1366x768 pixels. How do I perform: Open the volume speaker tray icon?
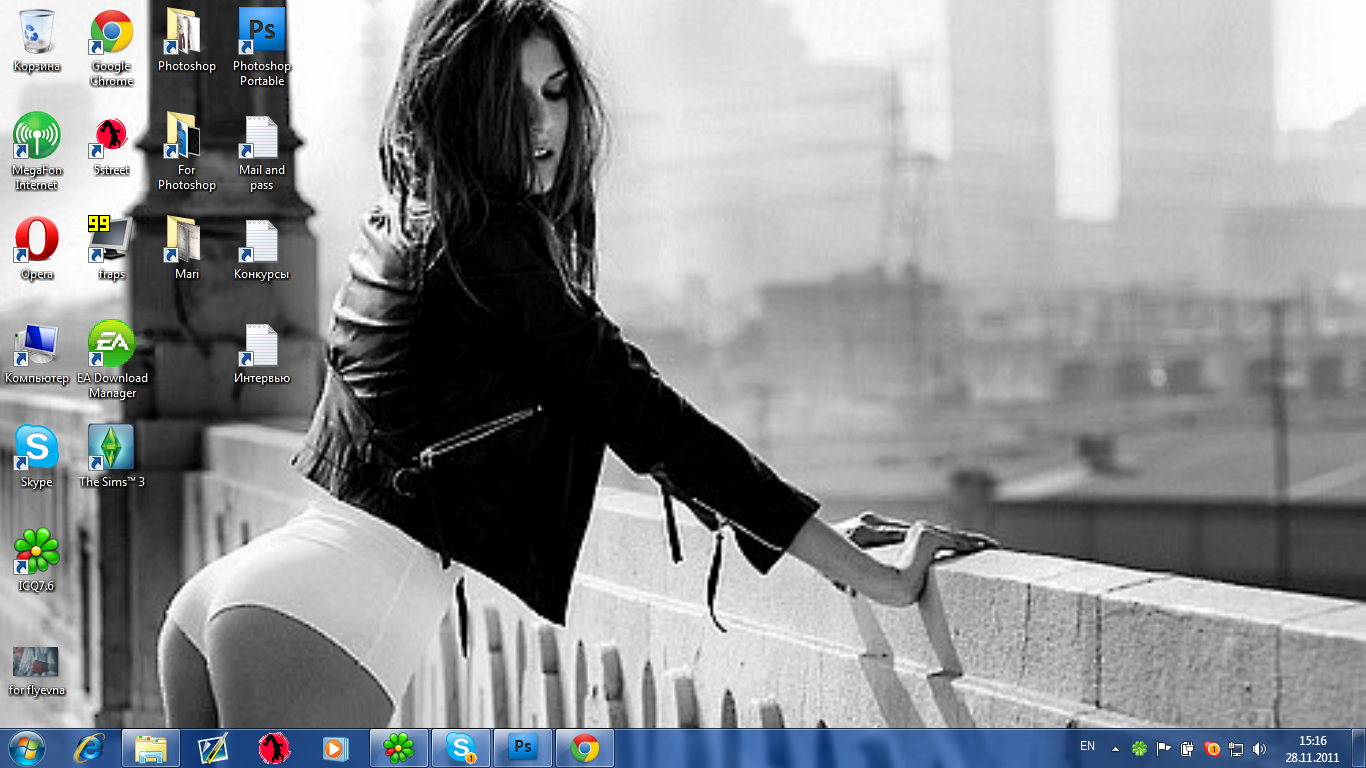click(1260, 748)
